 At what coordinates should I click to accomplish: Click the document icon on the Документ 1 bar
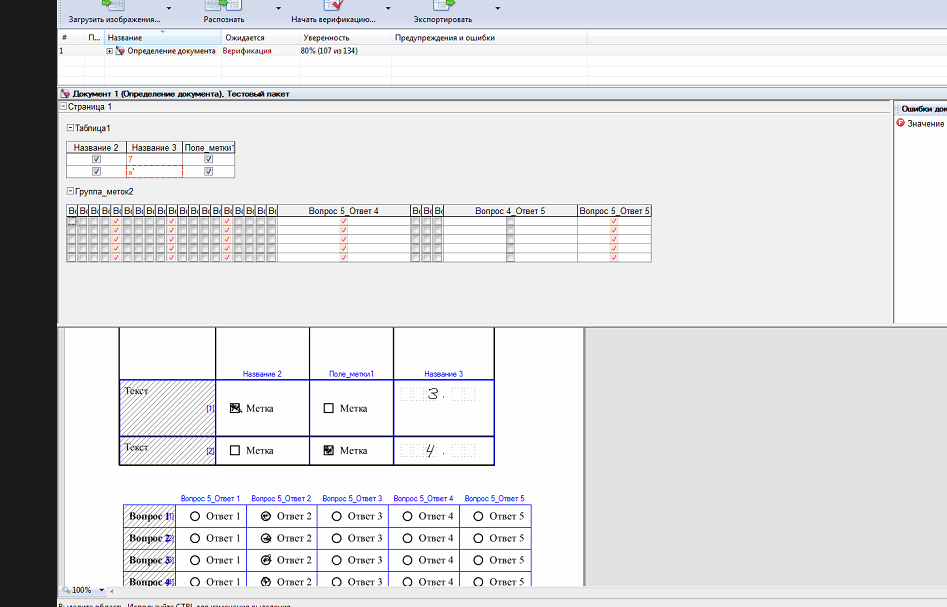pyautogui.click(x=67, y=93)
